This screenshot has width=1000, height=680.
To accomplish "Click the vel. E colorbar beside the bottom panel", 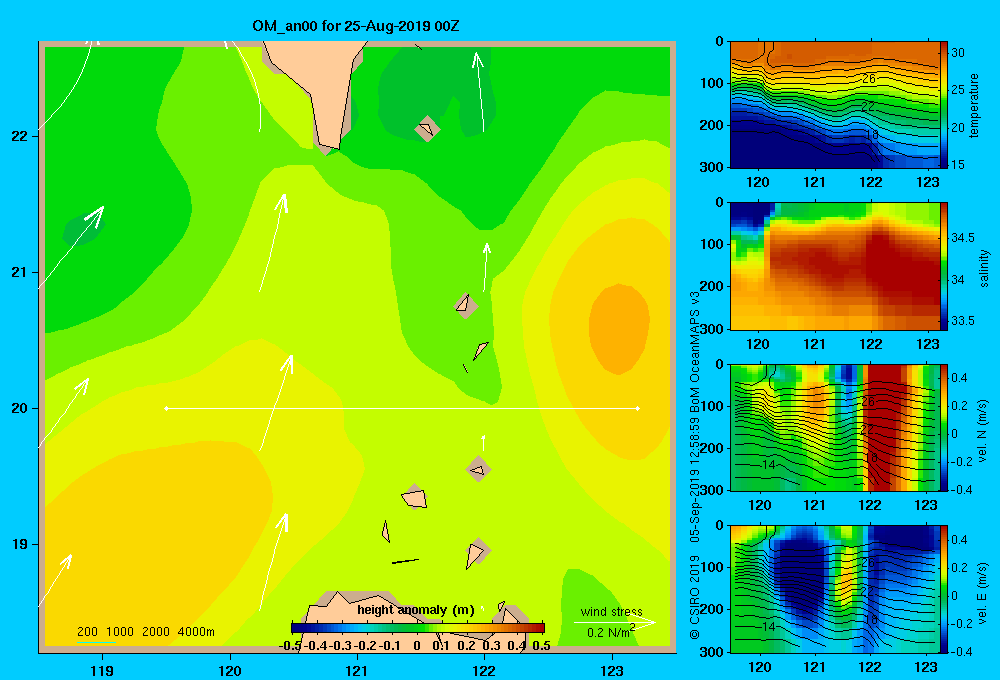I will click(944, 589).
